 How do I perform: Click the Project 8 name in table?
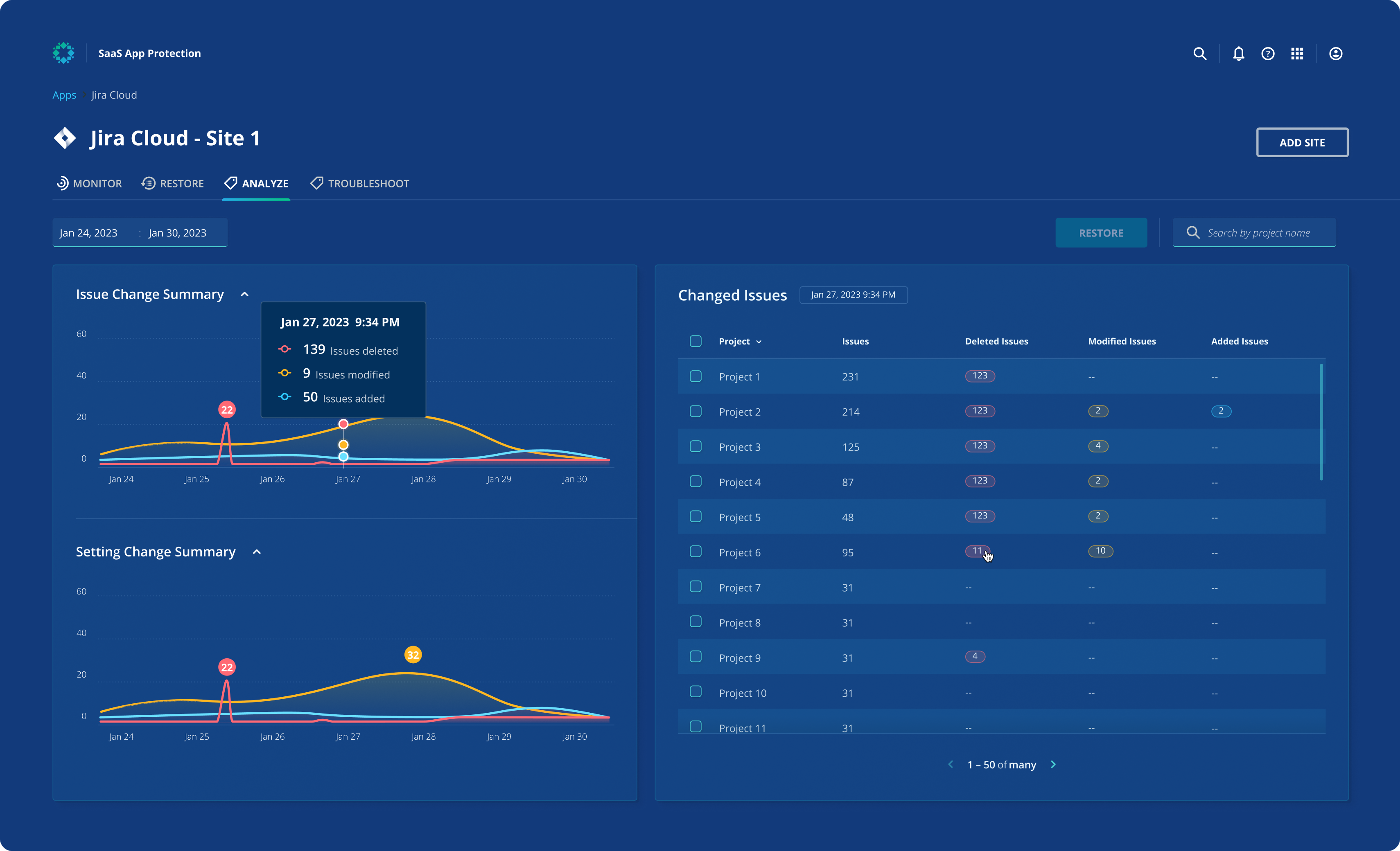tap(739, 623)
